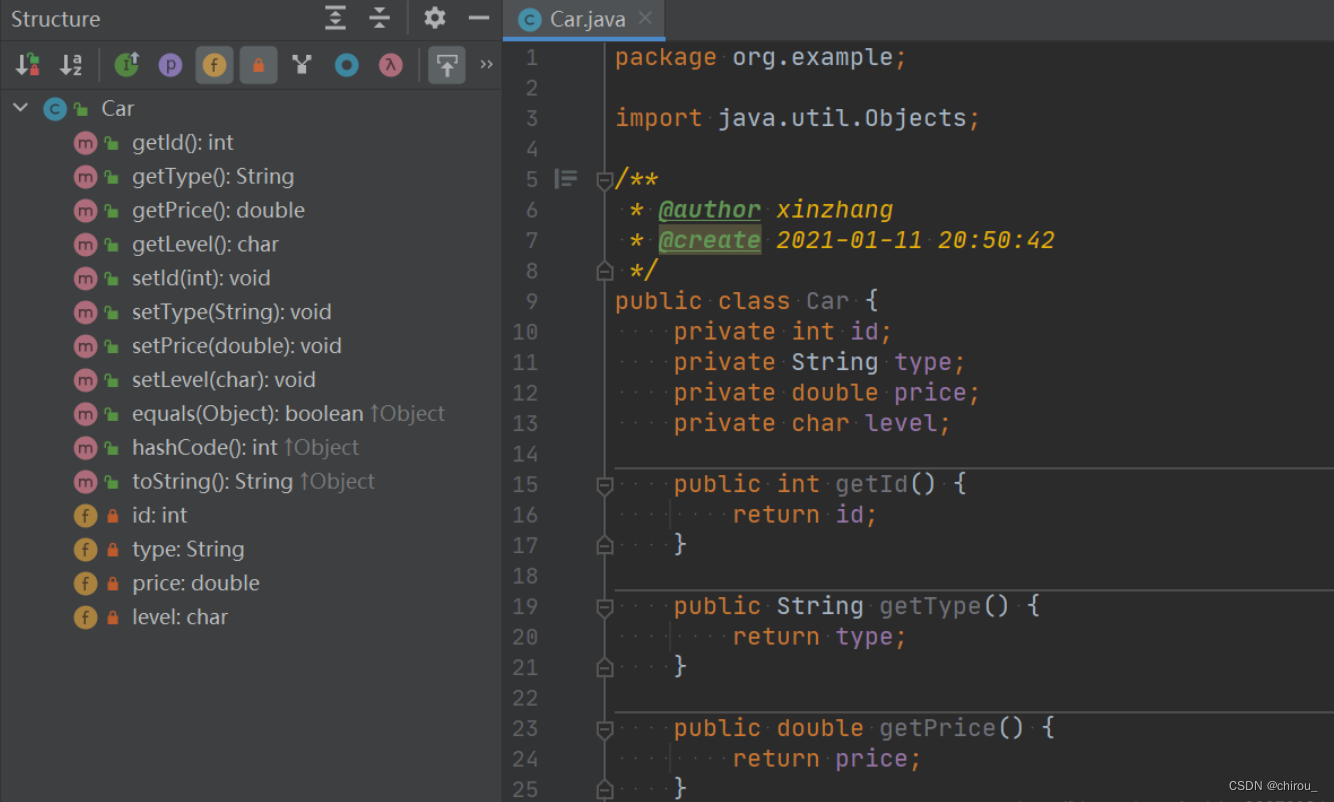Toggle Sort Alphabetically
Image resolution: width=1334 pixels, height=802 pixels.
coord(71,65)
